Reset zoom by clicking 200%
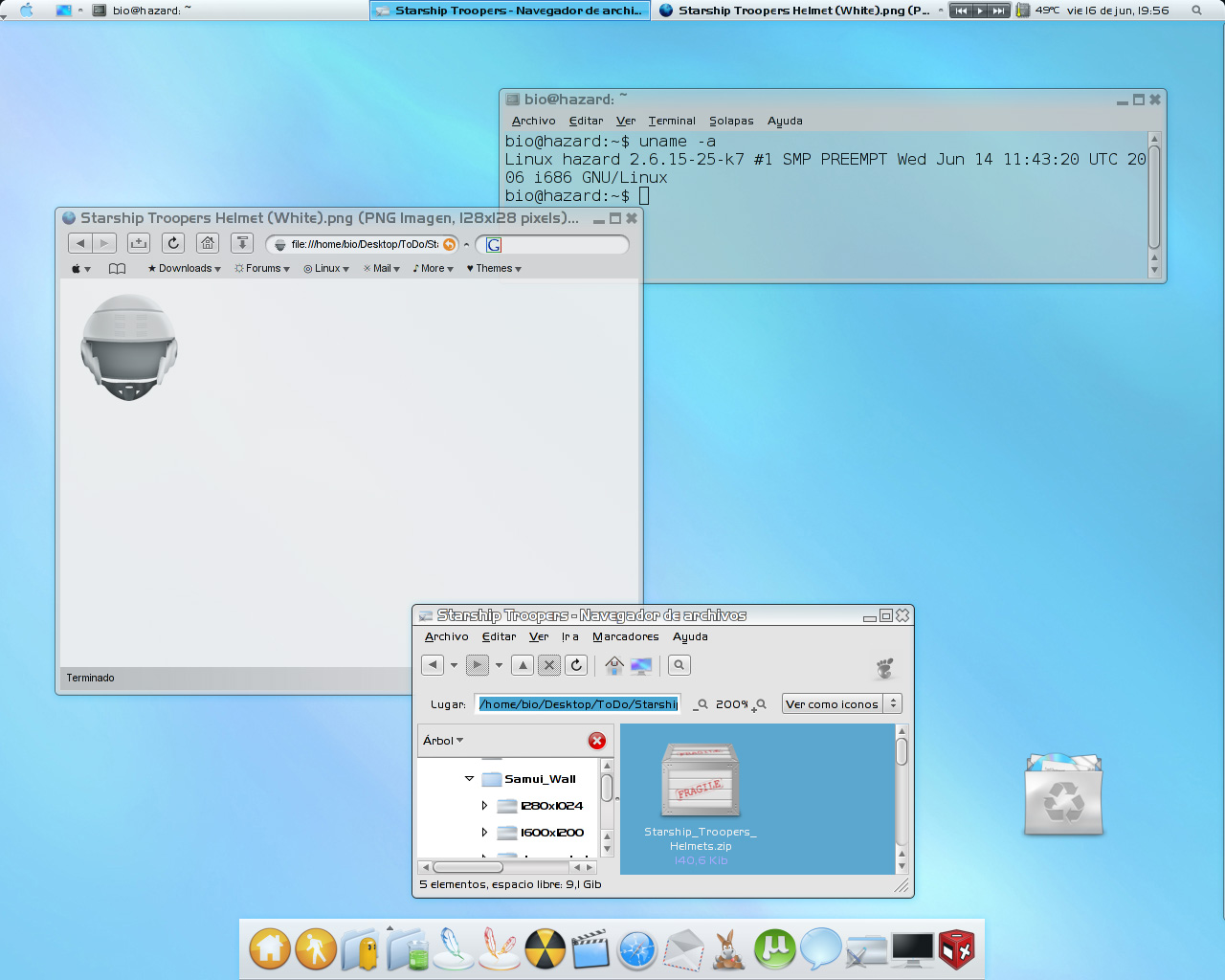The width and height of the screenshot is (1225, 980). pos(731,704)
